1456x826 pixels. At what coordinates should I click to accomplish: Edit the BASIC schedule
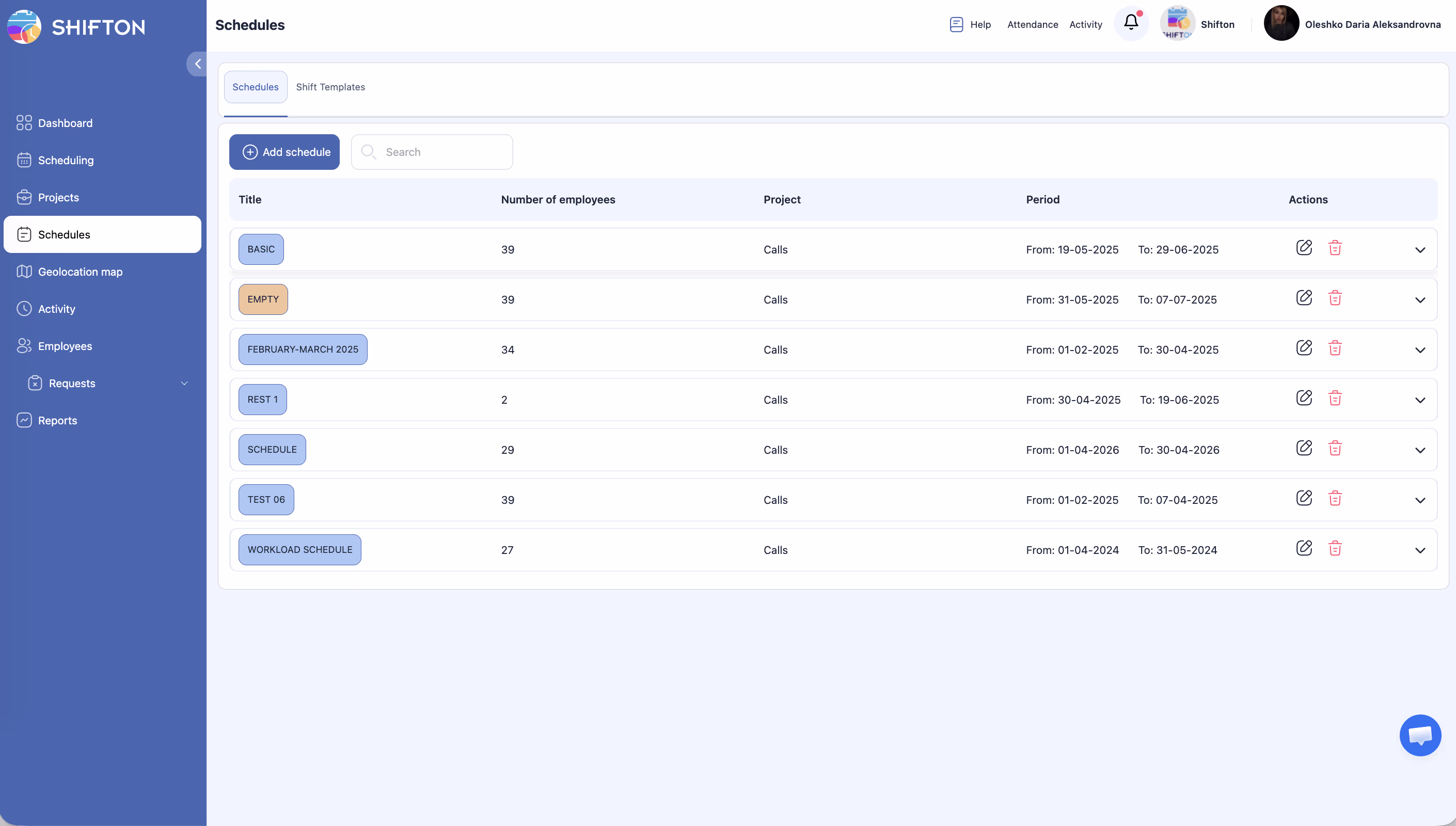tap(1304, 248)
